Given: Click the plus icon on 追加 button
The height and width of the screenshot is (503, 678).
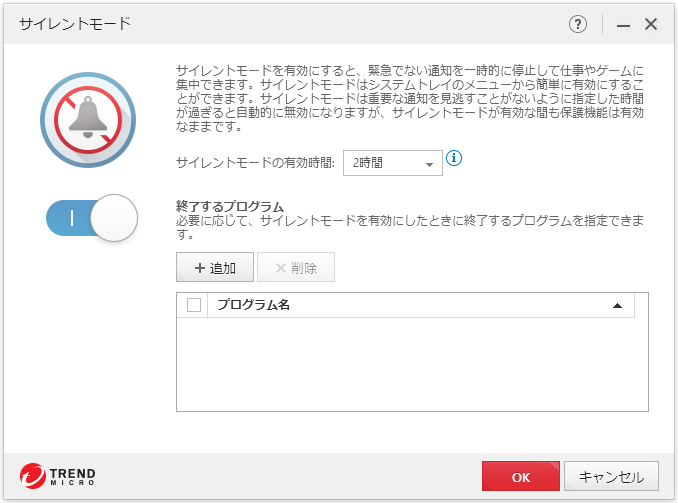Looking at the screenshot, I should (194, 268).
